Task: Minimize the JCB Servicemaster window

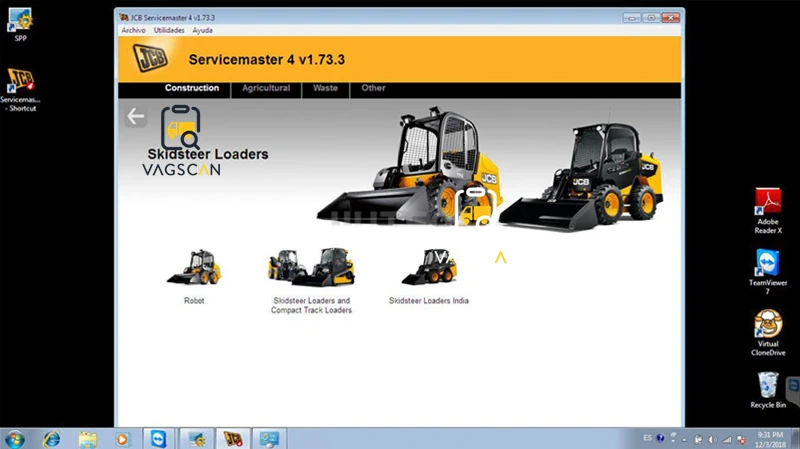Action: click(x=632, y=18)
